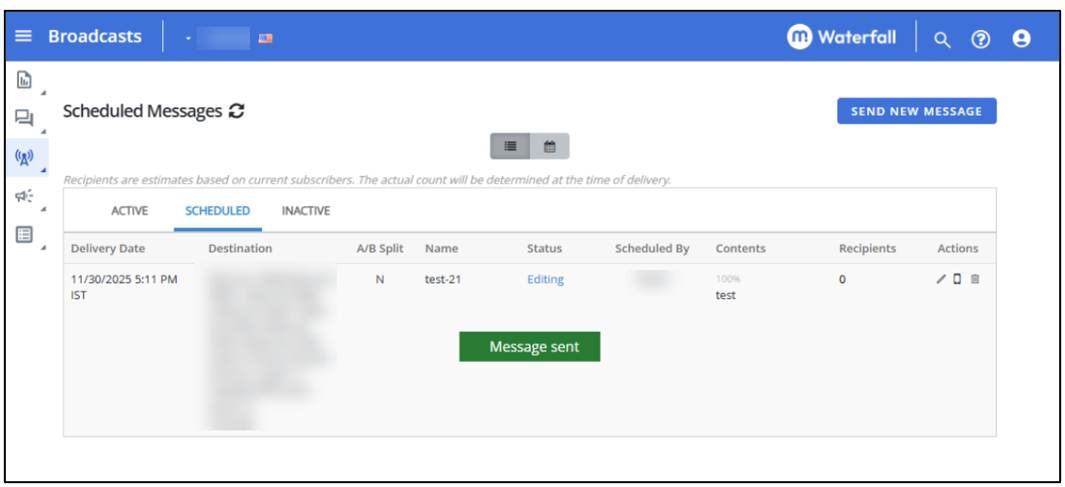The height and width of the screenshot is (487, 1065).
Task: Preview test-21 message on mobile icon
Action: [x=957, y=279]
